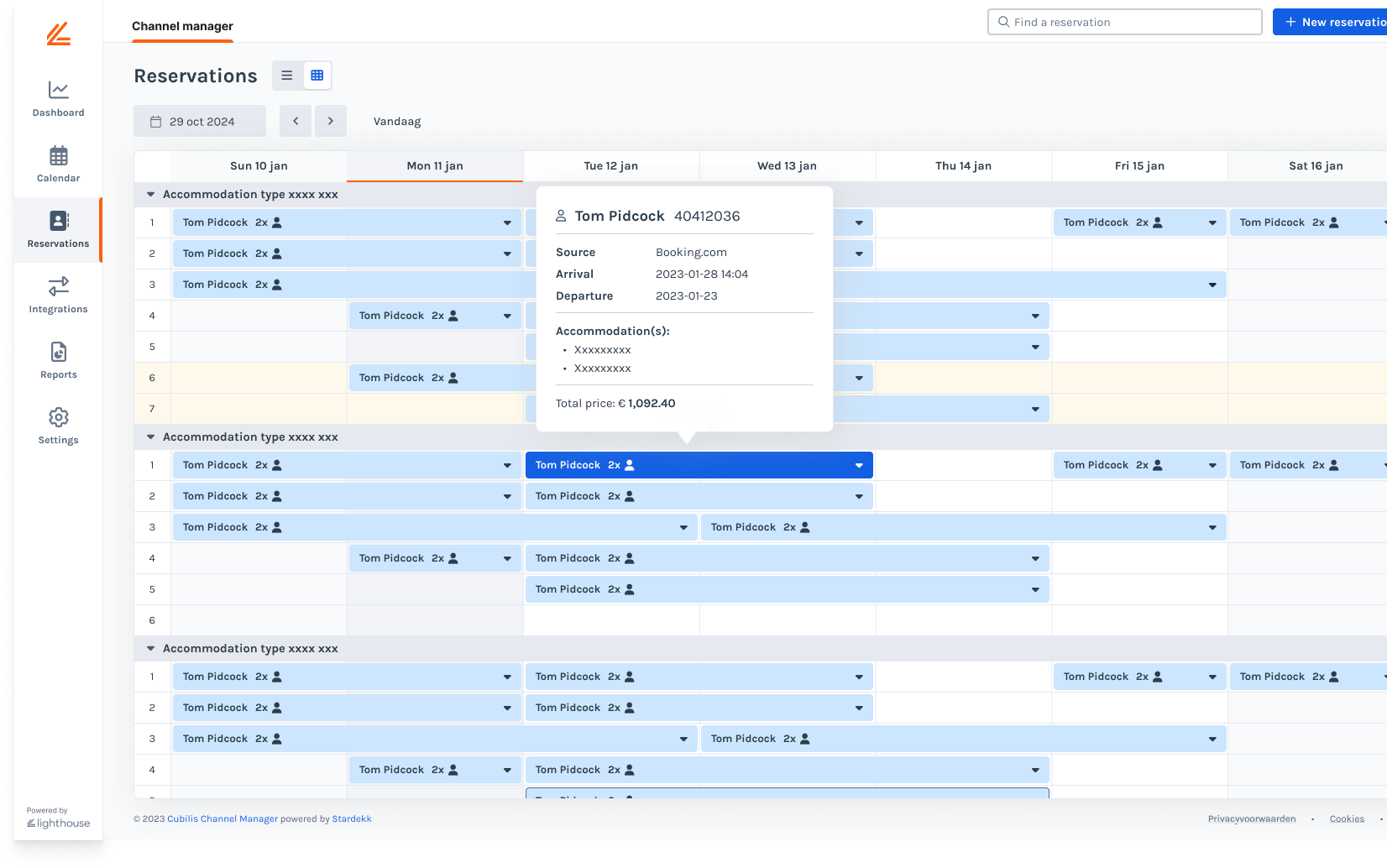Select first group row 3 Sunday reservation
Screen dimensions: 1387x868
click(354, 285)
